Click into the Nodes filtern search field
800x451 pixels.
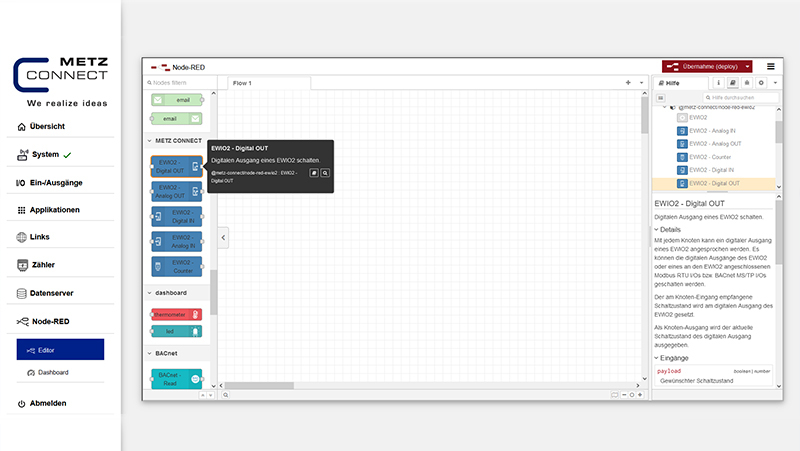coord(180,83)
